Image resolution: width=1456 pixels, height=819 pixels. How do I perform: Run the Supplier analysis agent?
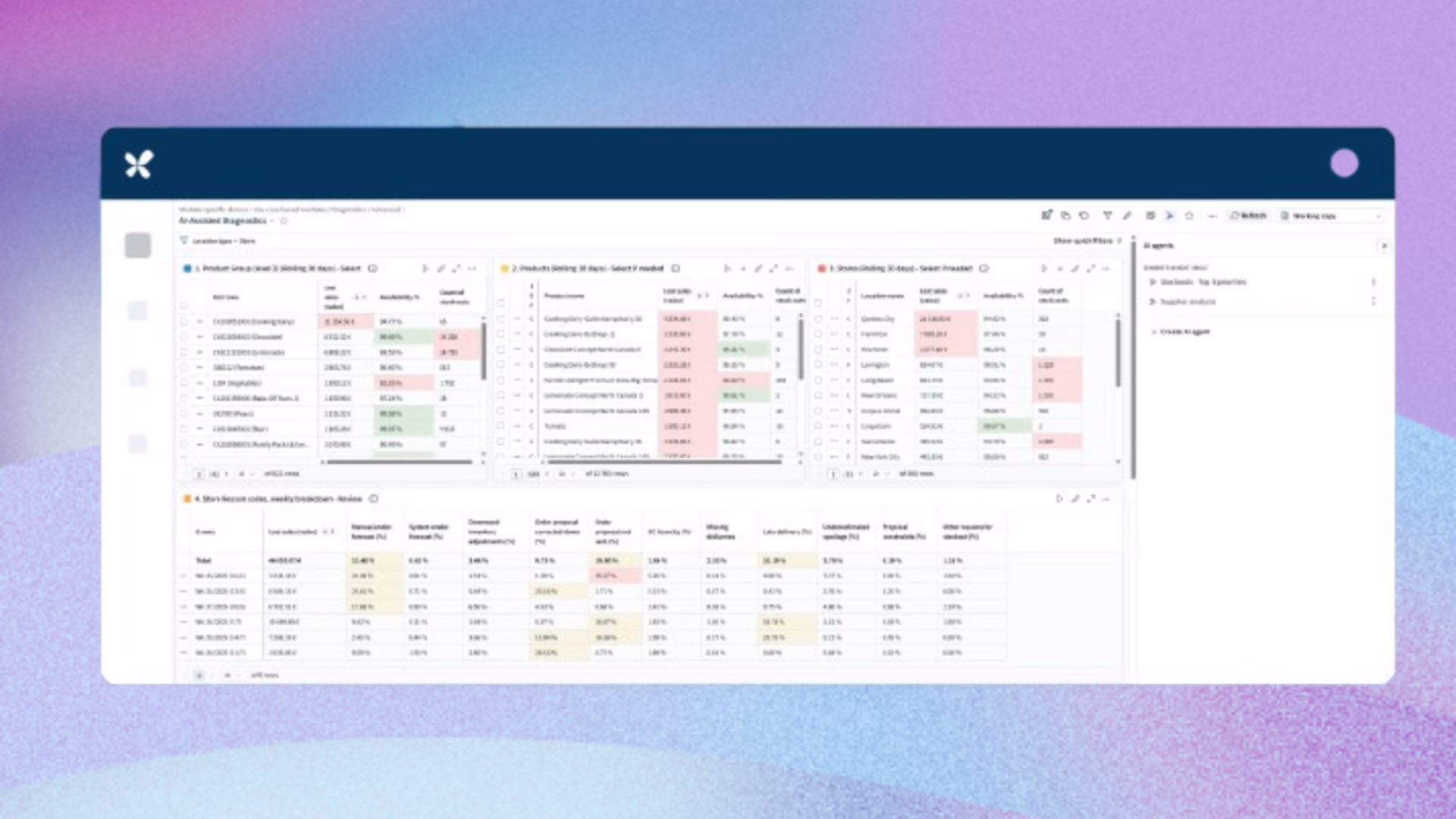click(1153, 302)
